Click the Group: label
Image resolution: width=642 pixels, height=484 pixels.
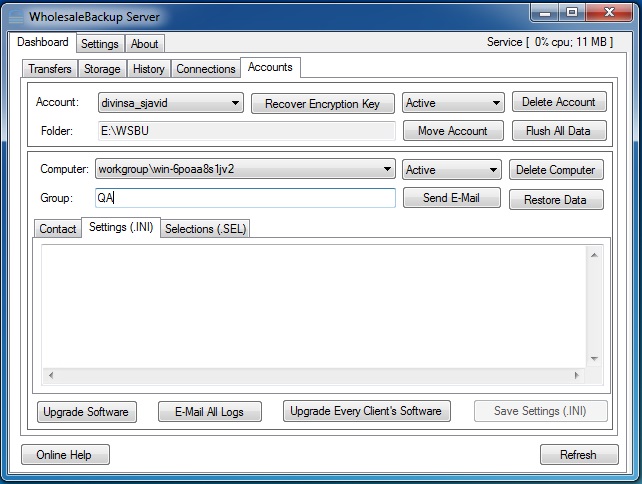pyautogui.click(x=57, y=198)
